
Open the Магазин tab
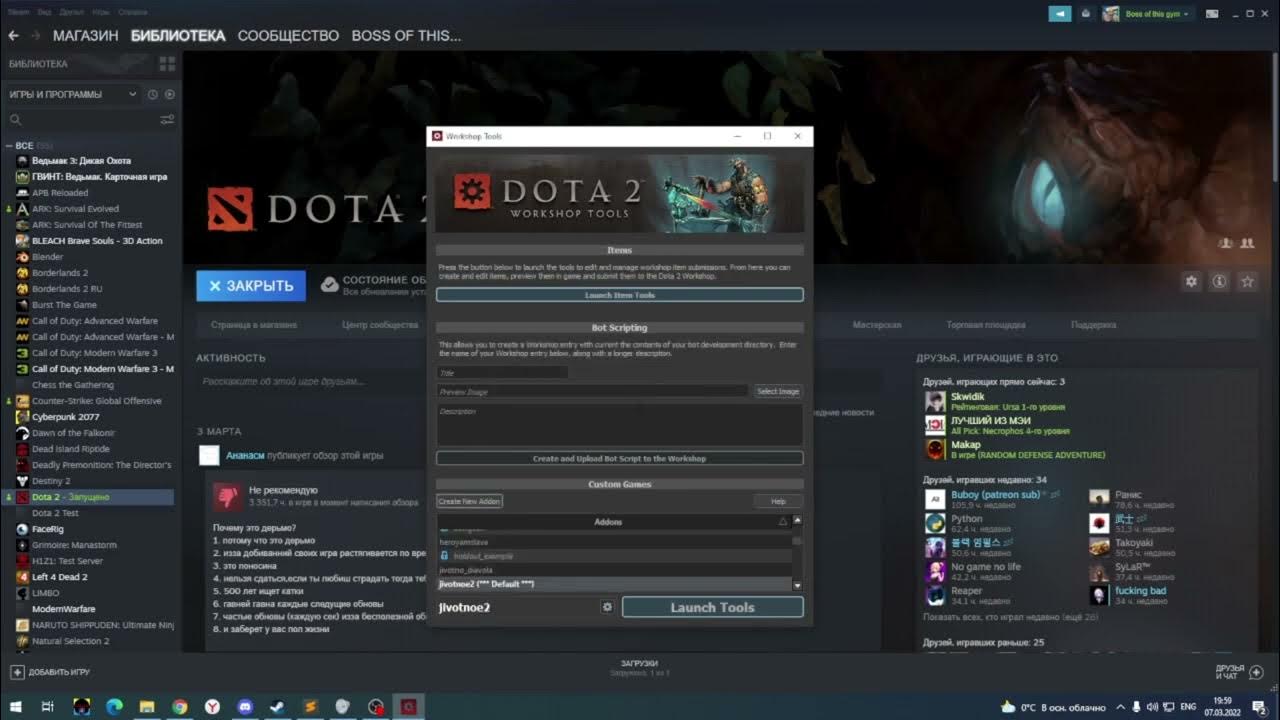click(x=85, y=35)
